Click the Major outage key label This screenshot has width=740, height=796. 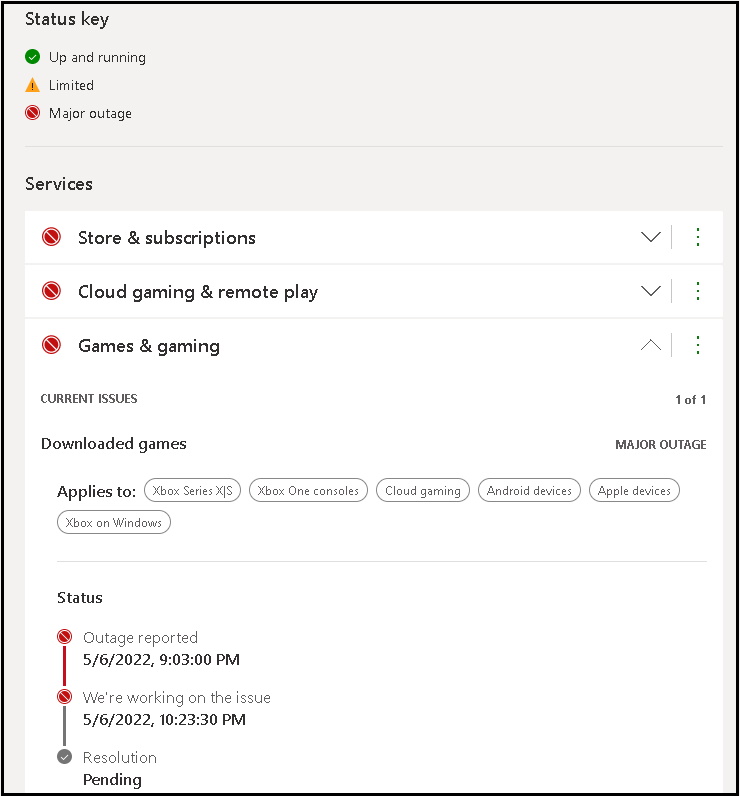(90, 113)
